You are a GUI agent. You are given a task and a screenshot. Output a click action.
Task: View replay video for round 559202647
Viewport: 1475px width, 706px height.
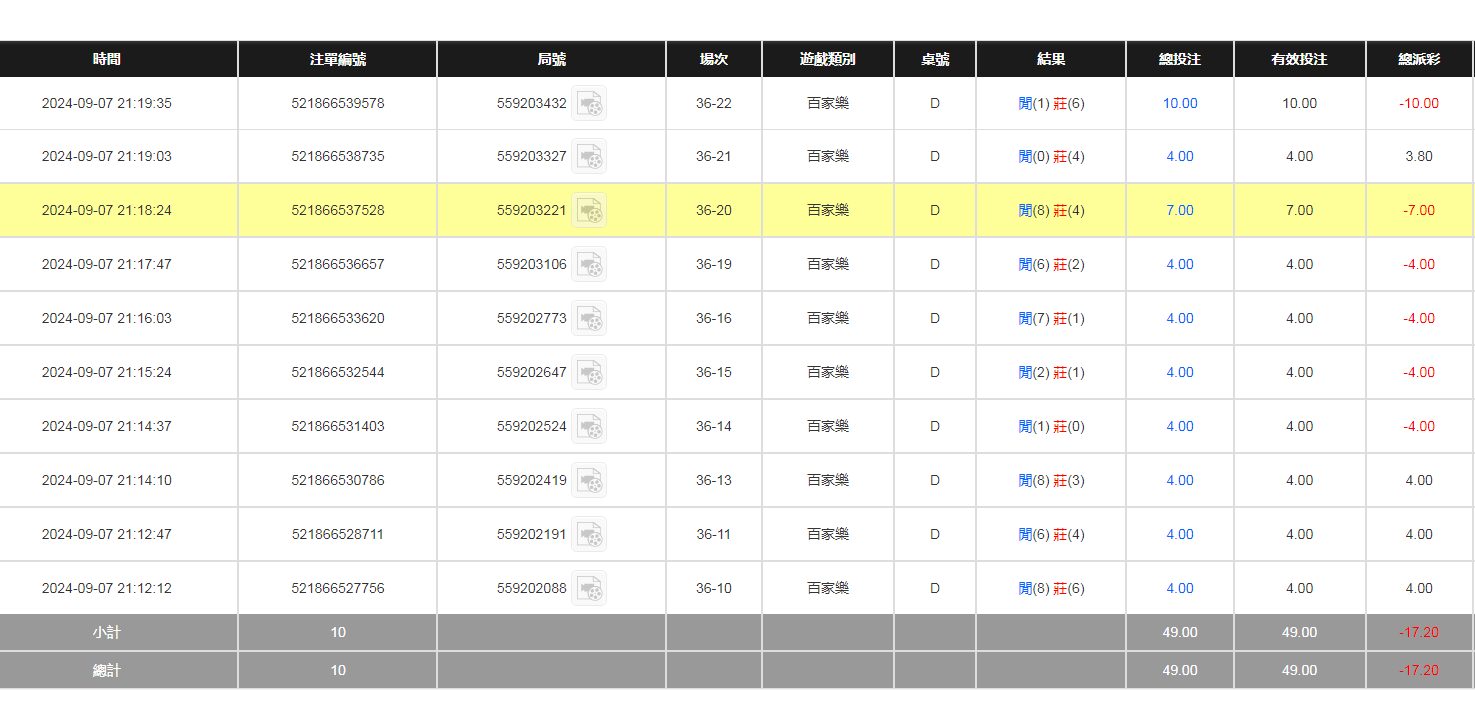click(589, 373)
